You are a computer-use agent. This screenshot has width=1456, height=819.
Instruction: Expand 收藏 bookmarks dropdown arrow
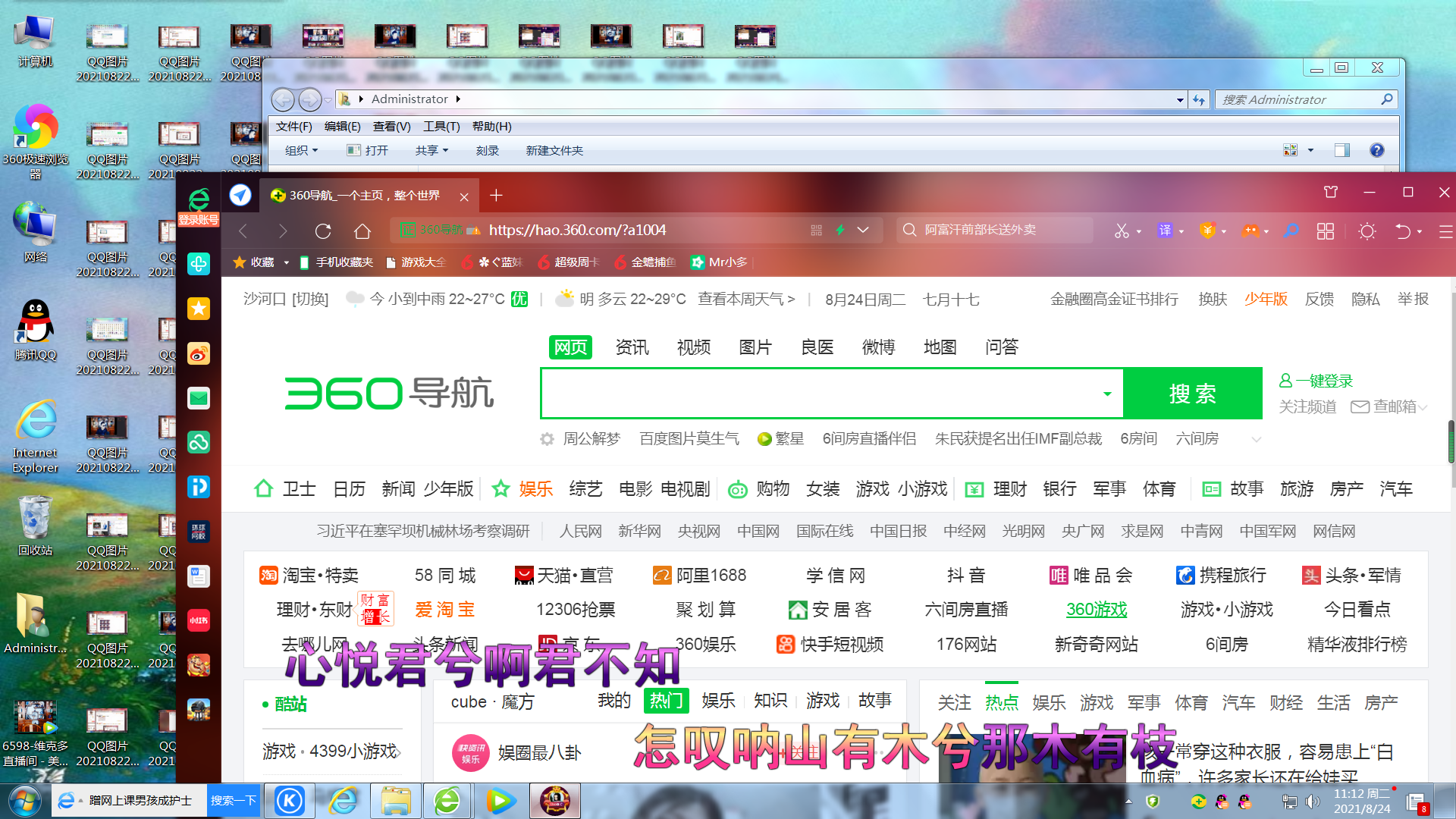[x=287, y=262]
